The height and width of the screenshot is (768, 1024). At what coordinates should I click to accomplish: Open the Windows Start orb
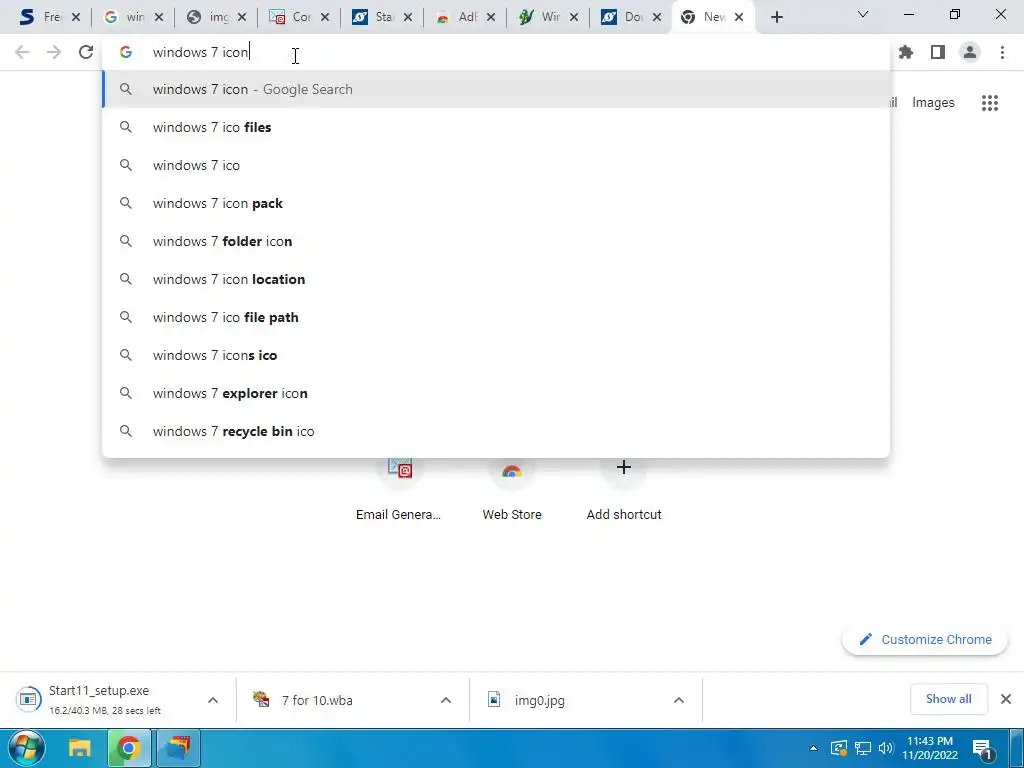pos(26,748)
